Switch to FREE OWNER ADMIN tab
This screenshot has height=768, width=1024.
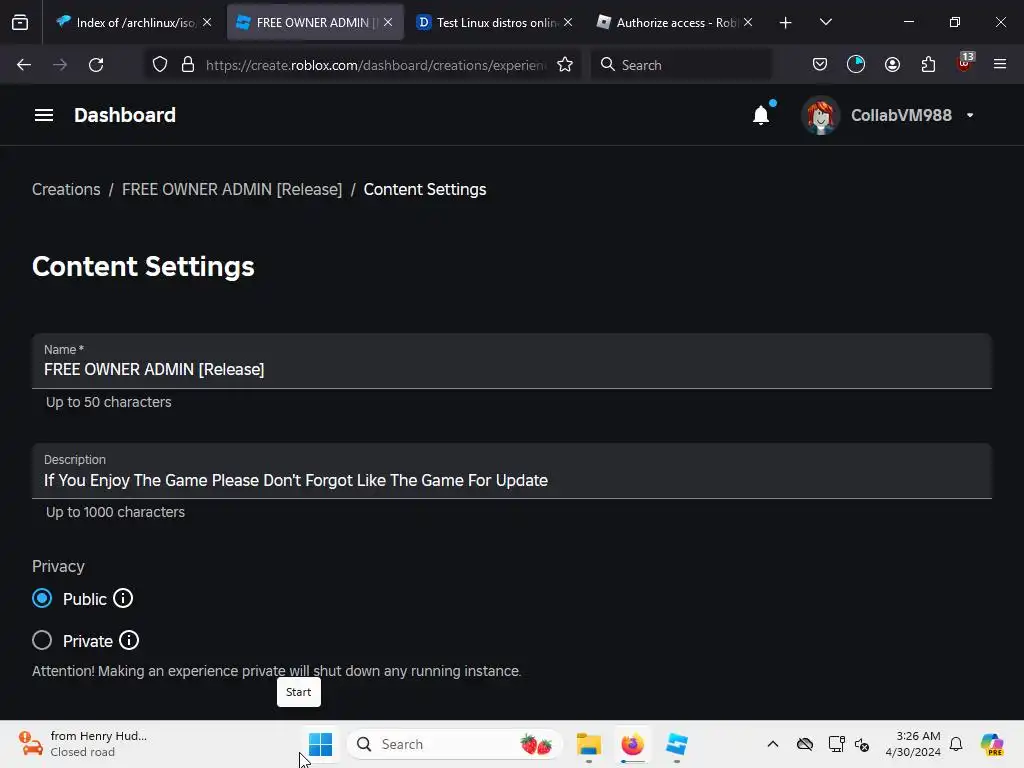click(x=315, y=23)
